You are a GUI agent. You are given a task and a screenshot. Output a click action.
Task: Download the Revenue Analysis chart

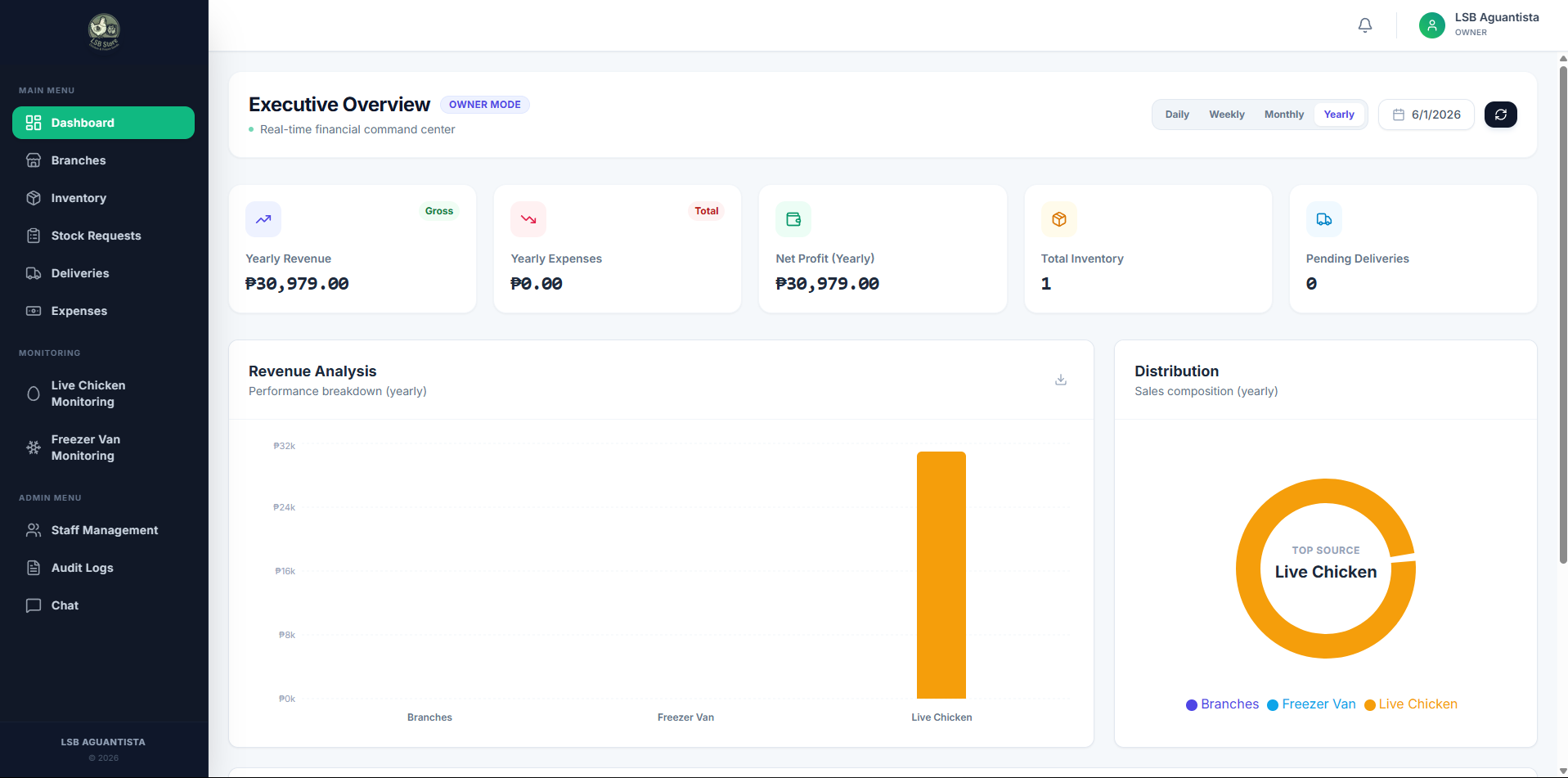[x=1061, y=380]
